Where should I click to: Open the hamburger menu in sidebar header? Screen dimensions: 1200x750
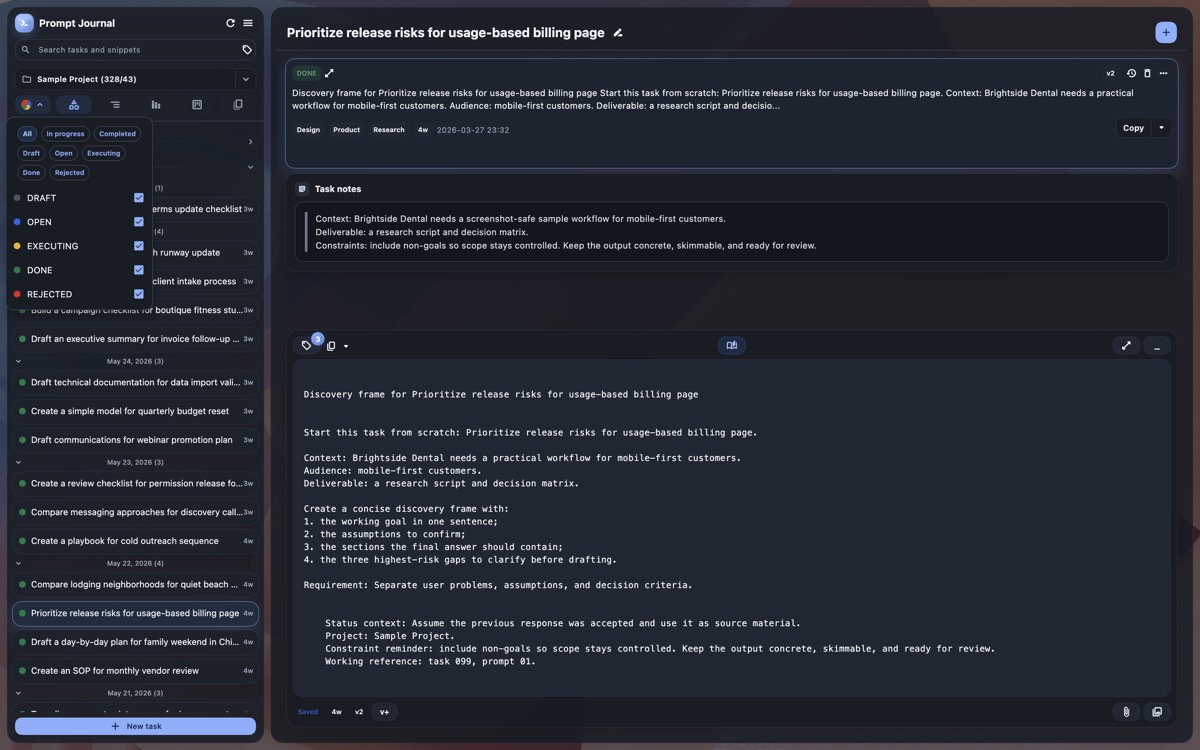(x=247, y=23)
